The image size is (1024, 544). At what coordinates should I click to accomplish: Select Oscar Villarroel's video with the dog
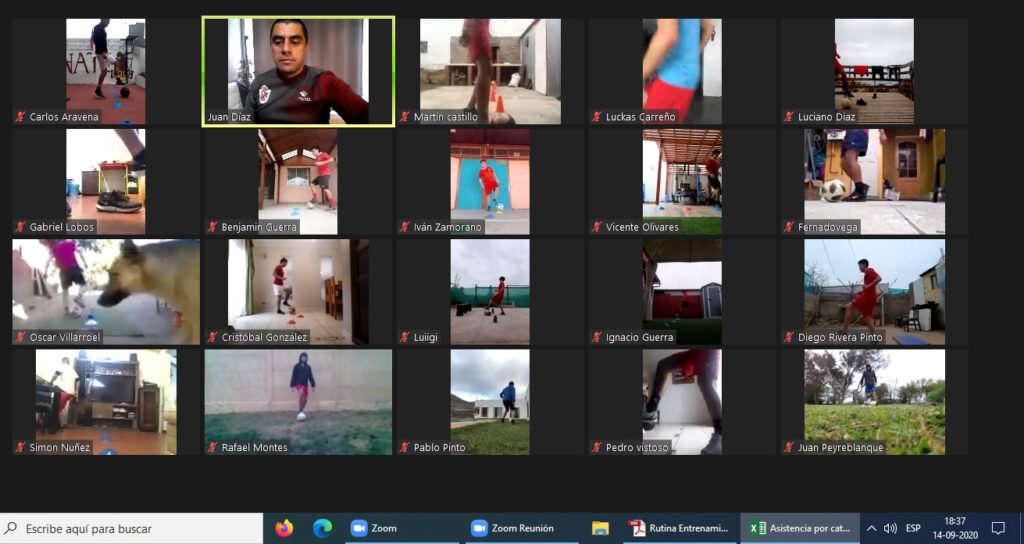(x=106, y=290)
